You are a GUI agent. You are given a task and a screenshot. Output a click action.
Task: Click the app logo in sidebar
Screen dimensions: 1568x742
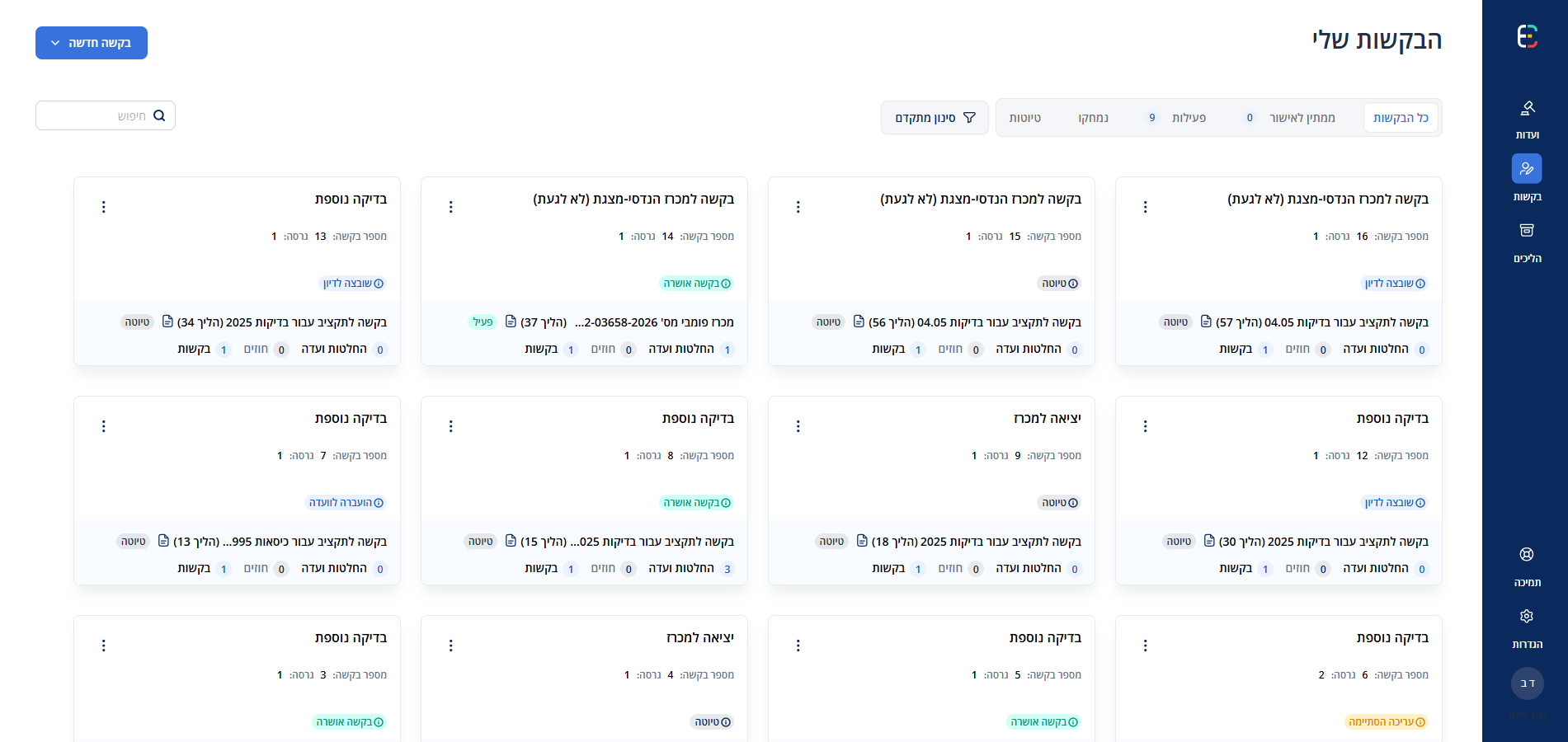pos(1527,36)
